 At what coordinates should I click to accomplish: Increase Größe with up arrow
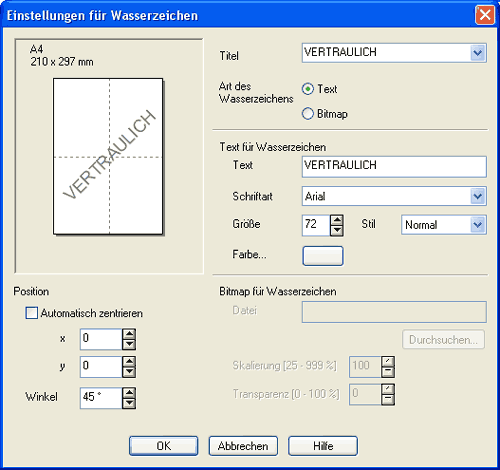(x=337, y=220)
